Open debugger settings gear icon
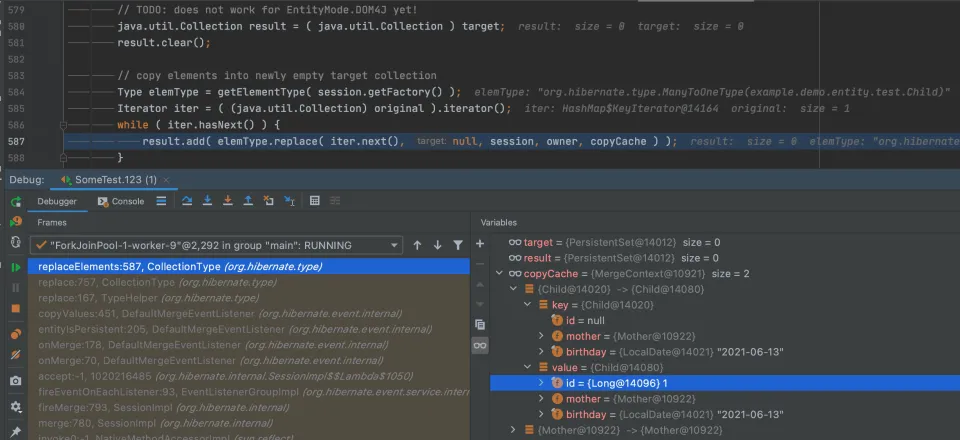960x440 pixels. coord(16,407)
